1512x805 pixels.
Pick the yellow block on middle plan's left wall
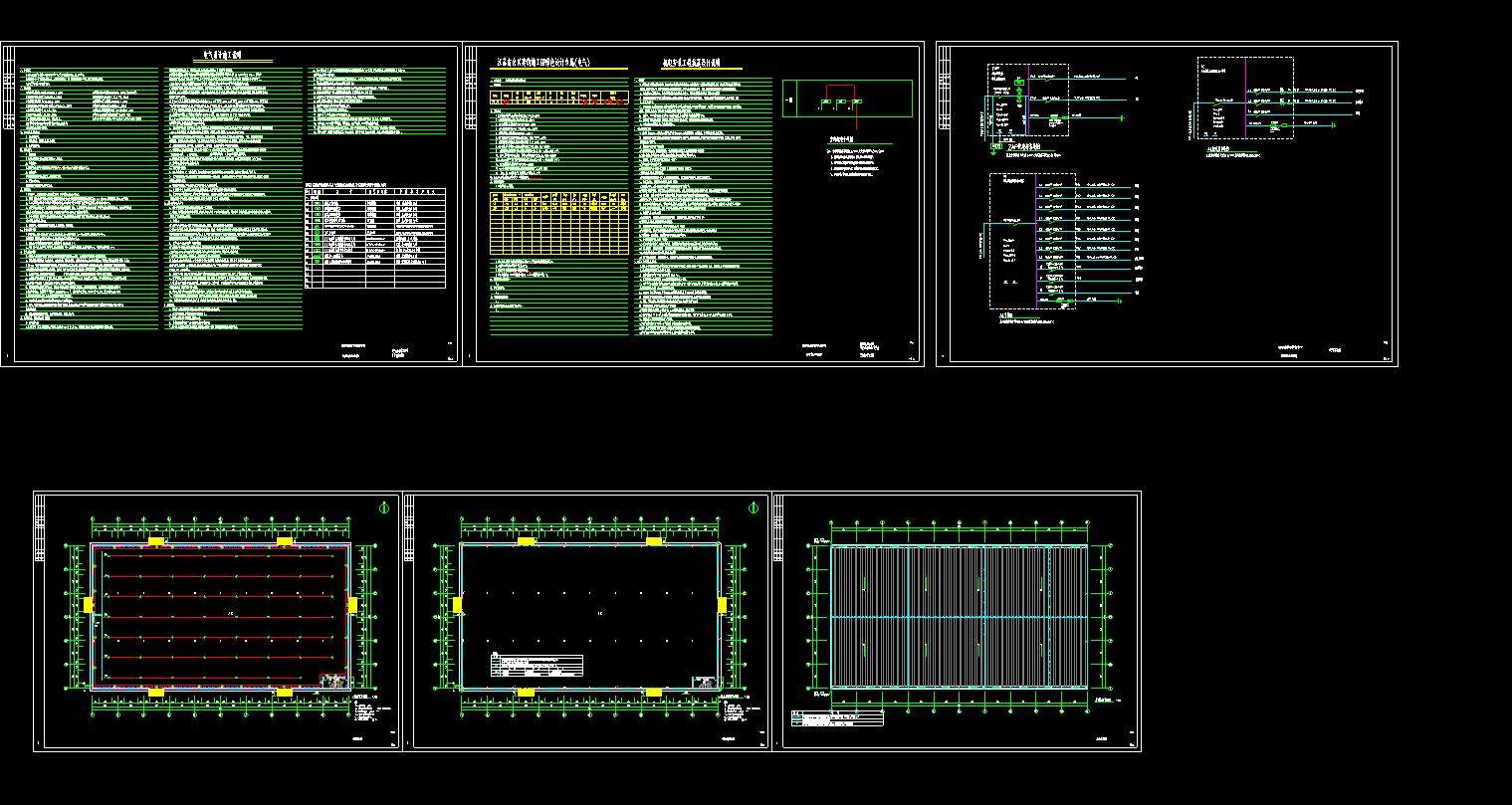coord(457,604)
